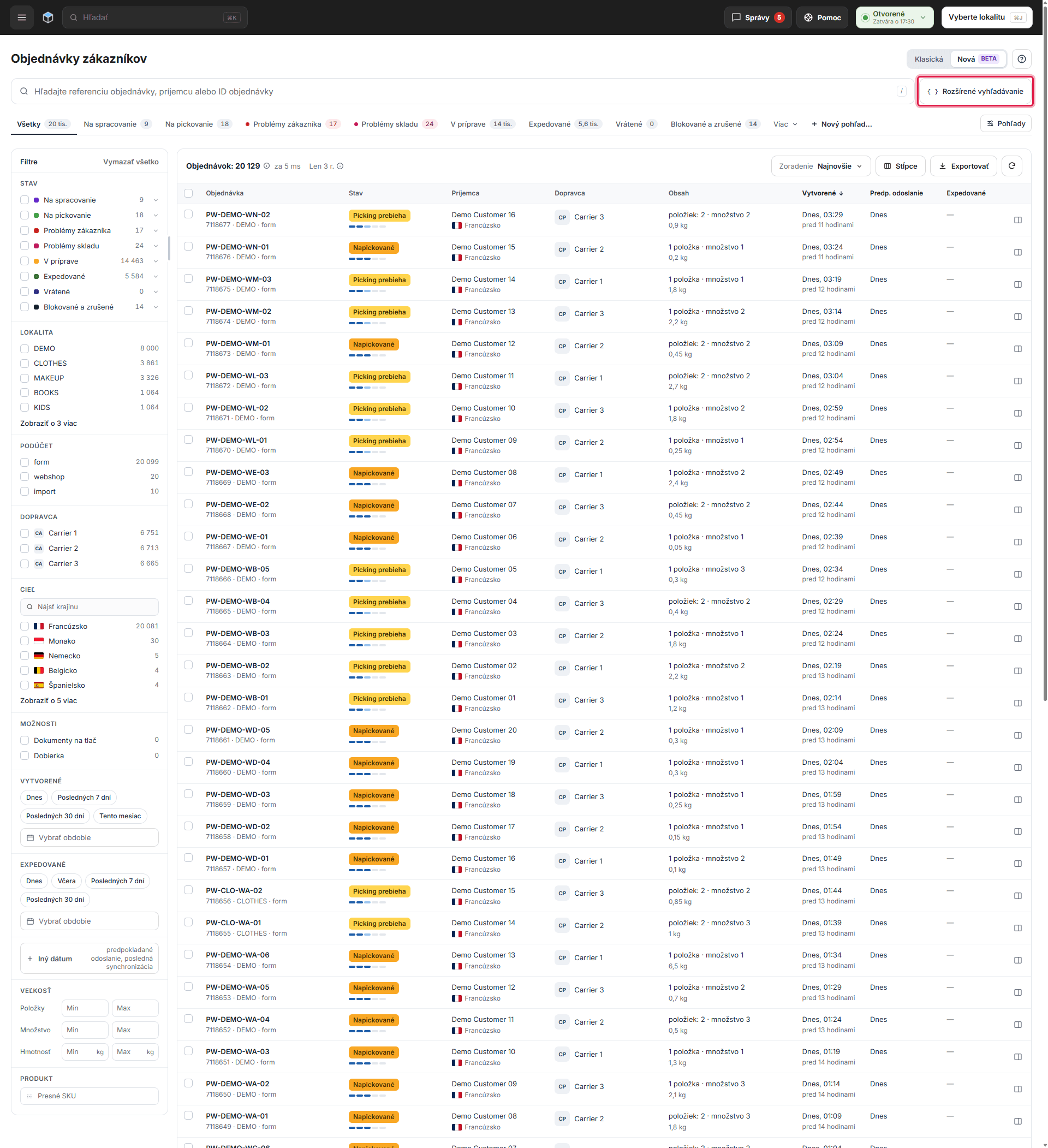The image size is (1048, 1148).
Task: Open side panel for PW-DEMO-WM-03
Action: tap(1019, 285)
